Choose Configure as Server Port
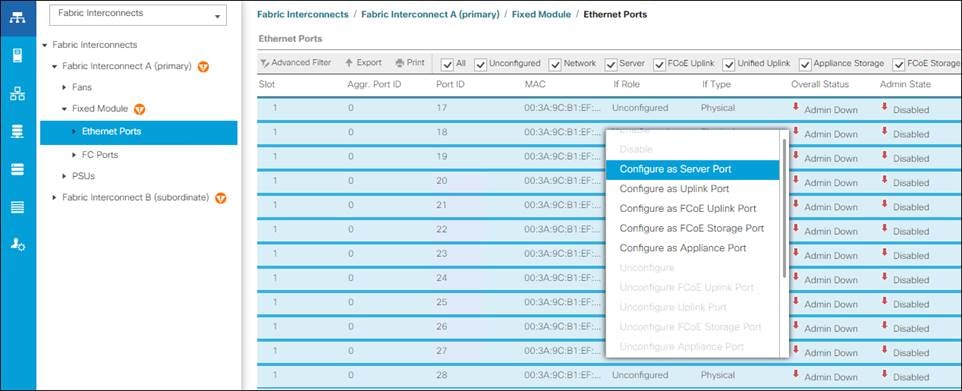This screenshot has width=962, height=391. click(x=692, y=169)
